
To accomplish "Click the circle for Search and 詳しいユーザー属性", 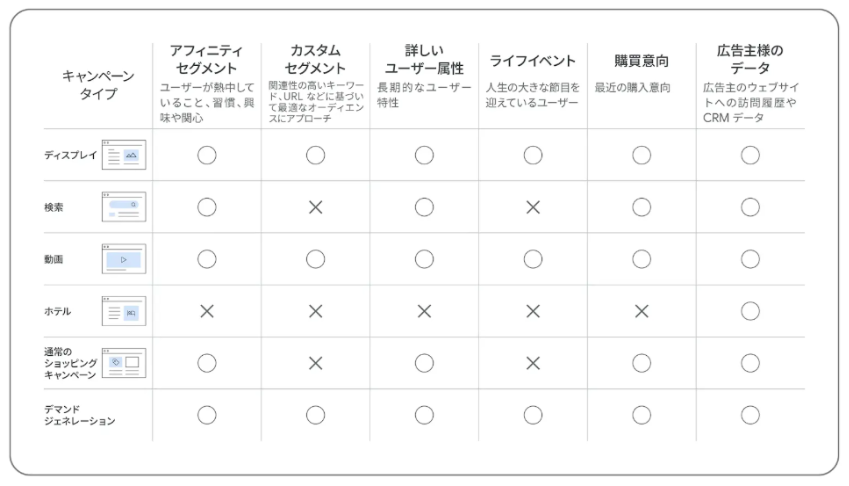I will coord(424,207).
